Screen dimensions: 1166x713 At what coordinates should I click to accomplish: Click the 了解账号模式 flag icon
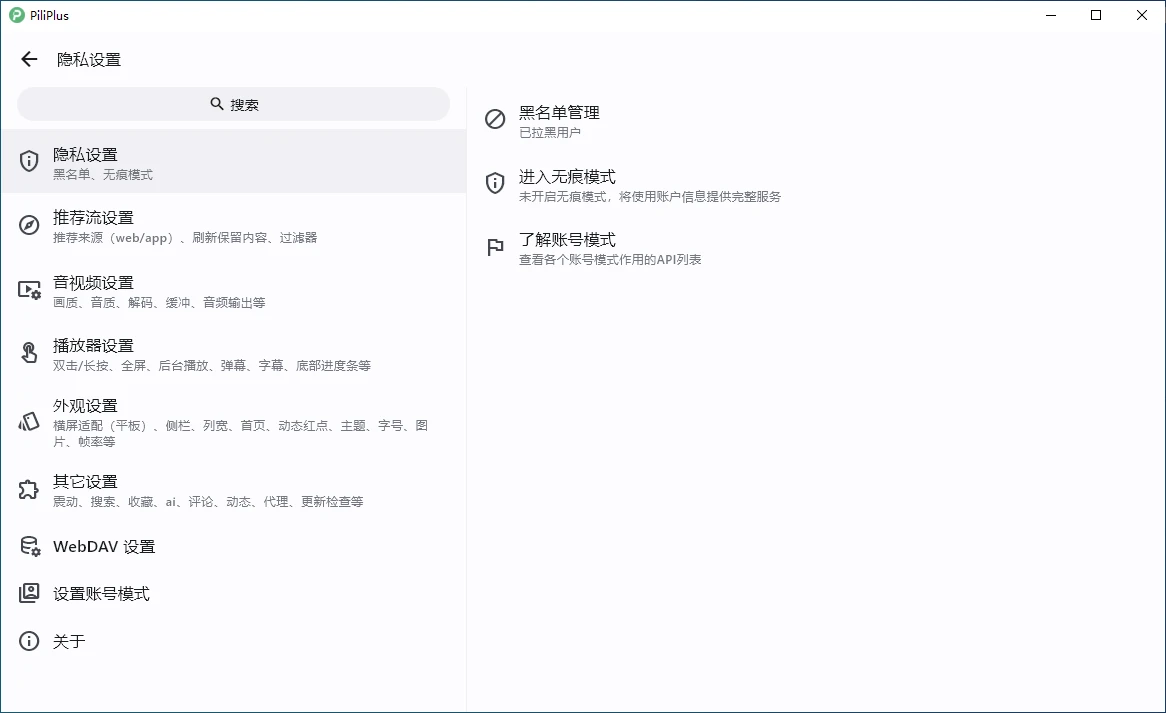pos(494,247)
